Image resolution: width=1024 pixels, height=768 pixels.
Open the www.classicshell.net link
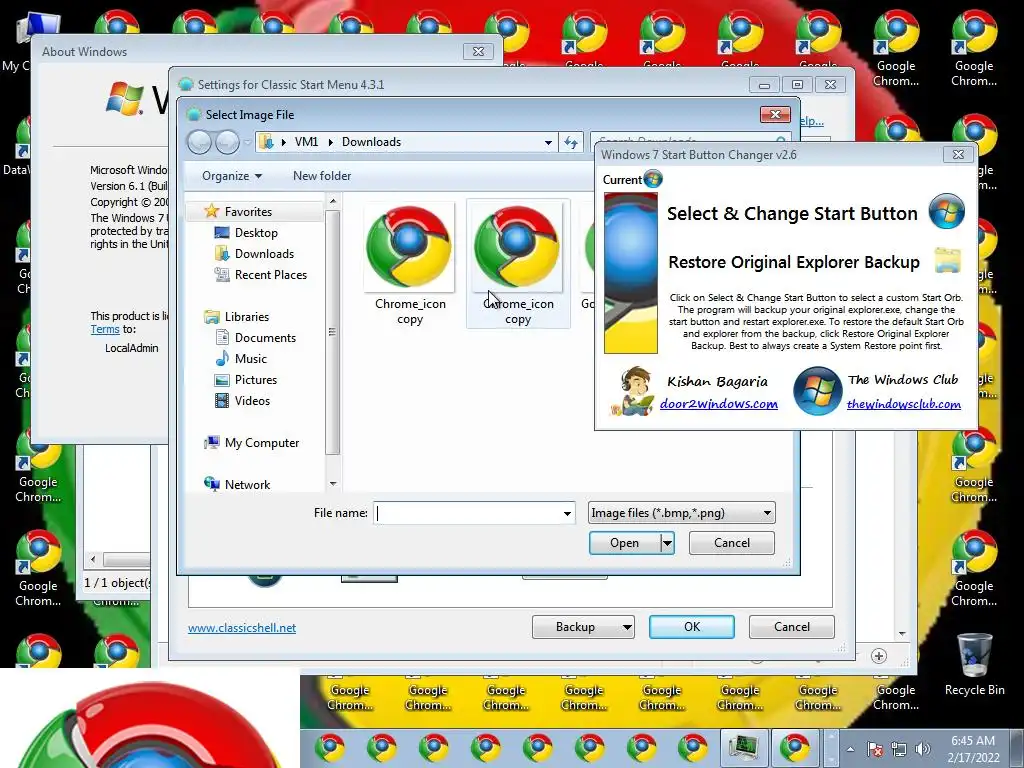click(x=242, y=628)
